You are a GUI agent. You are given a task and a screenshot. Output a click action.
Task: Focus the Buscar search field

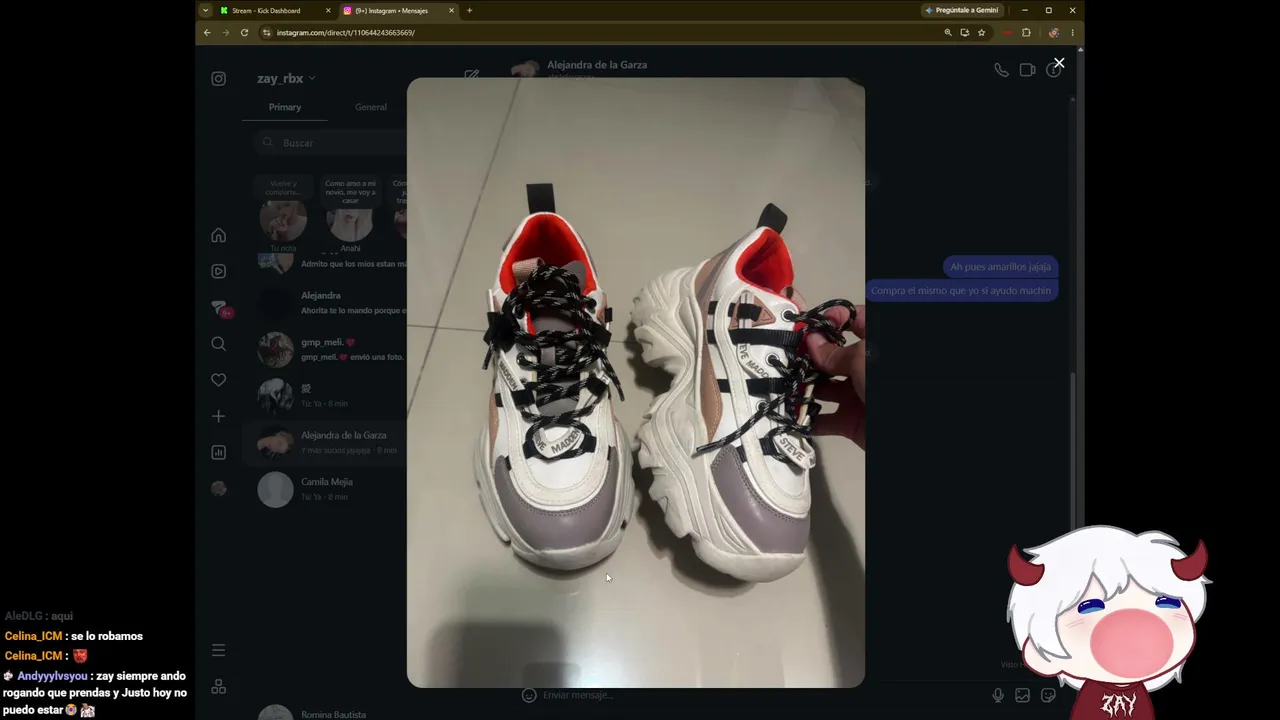(331, 143)
